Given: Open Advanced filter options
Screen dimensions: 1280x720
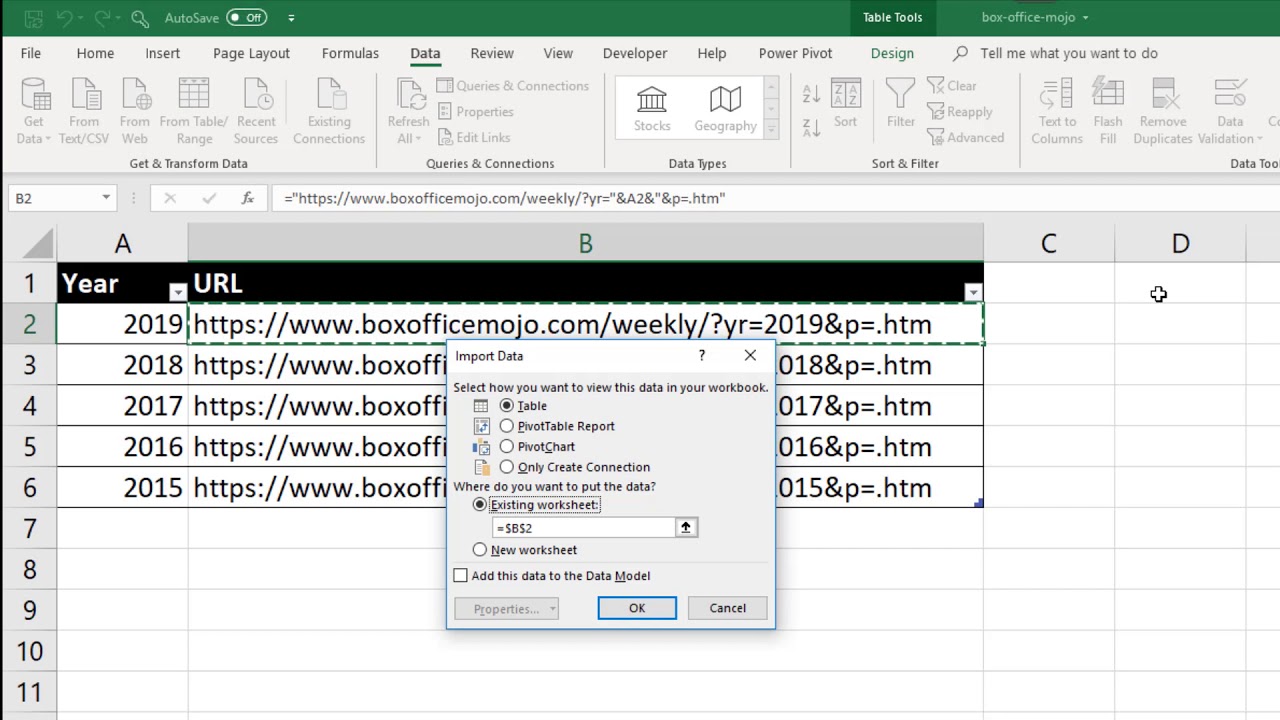Looking at the screenshot, I should coord(965,138).
